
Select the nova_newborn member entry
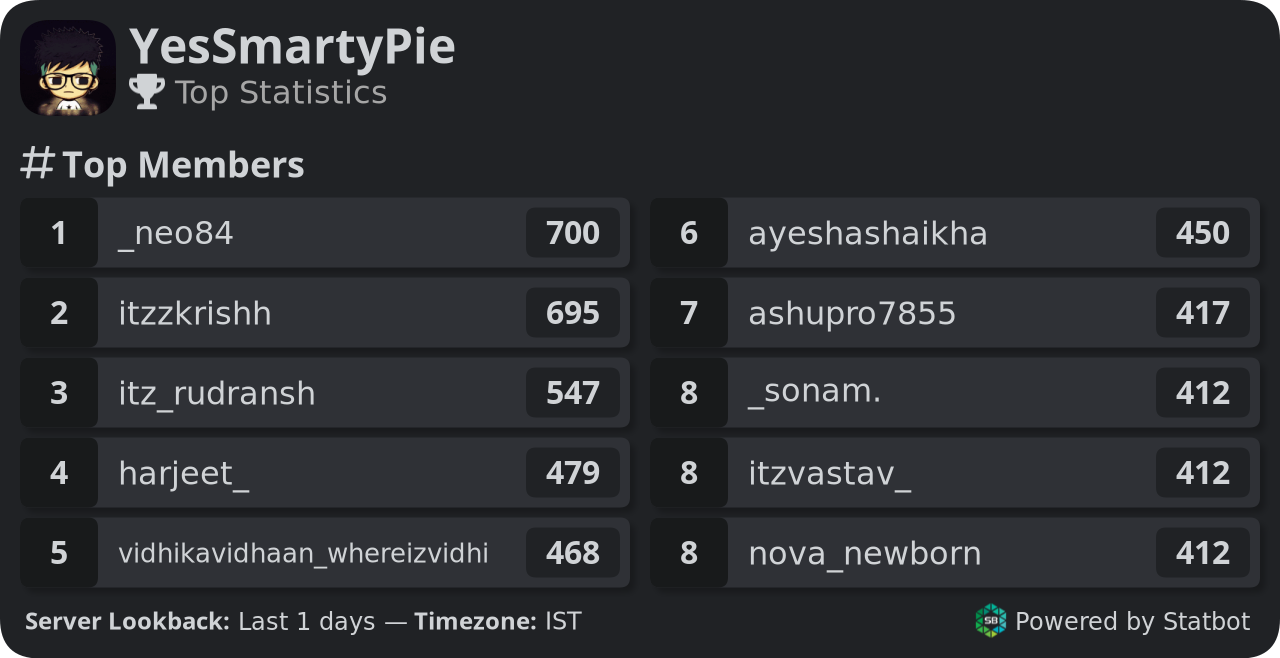pyautogui.click(x=955, y=553)
